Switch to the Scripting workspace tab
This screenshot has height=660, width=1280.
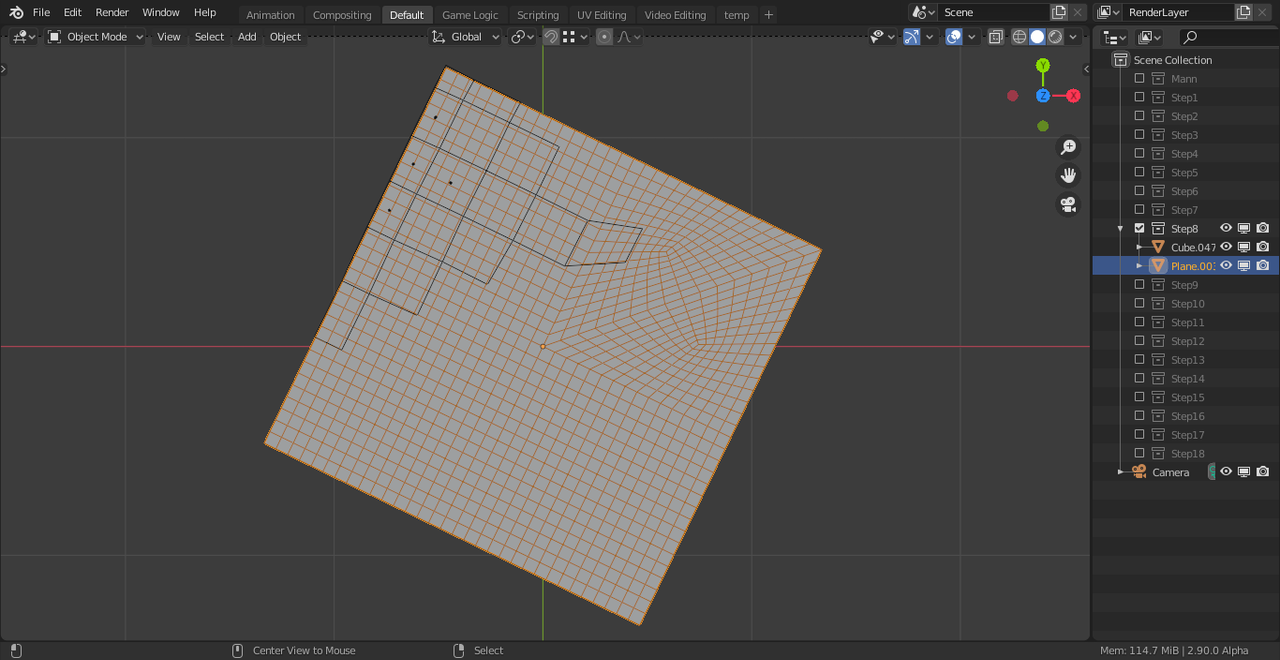click(538, 15)
